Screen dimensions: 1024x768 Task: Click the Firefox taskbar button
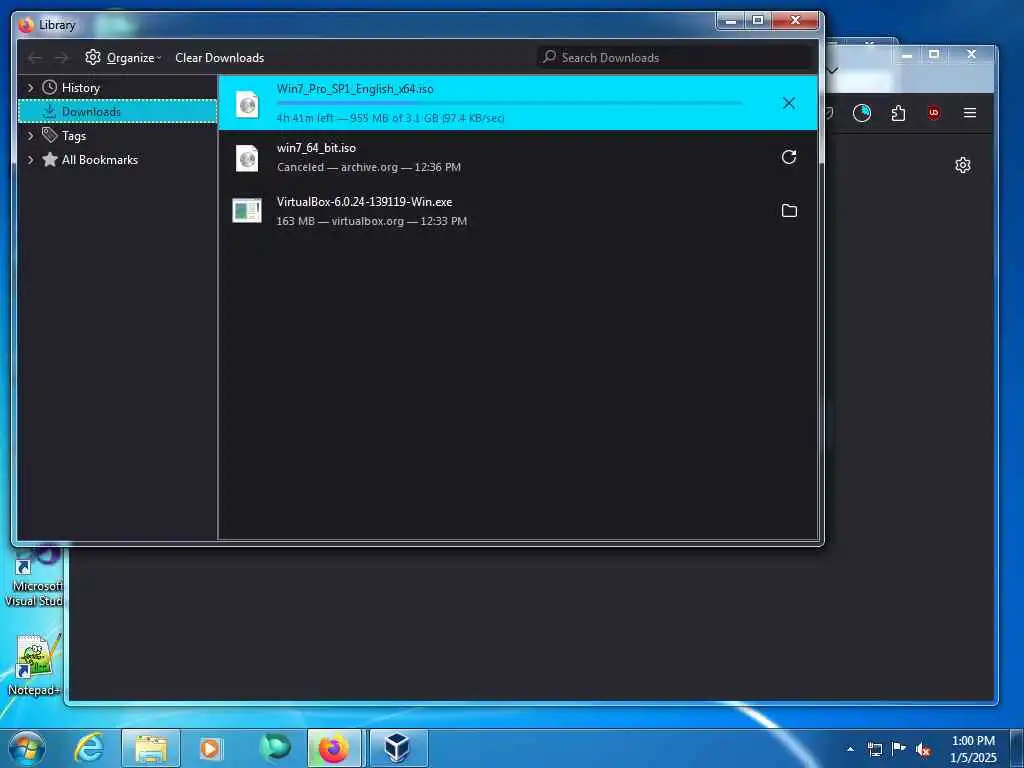tap(334, 748)
